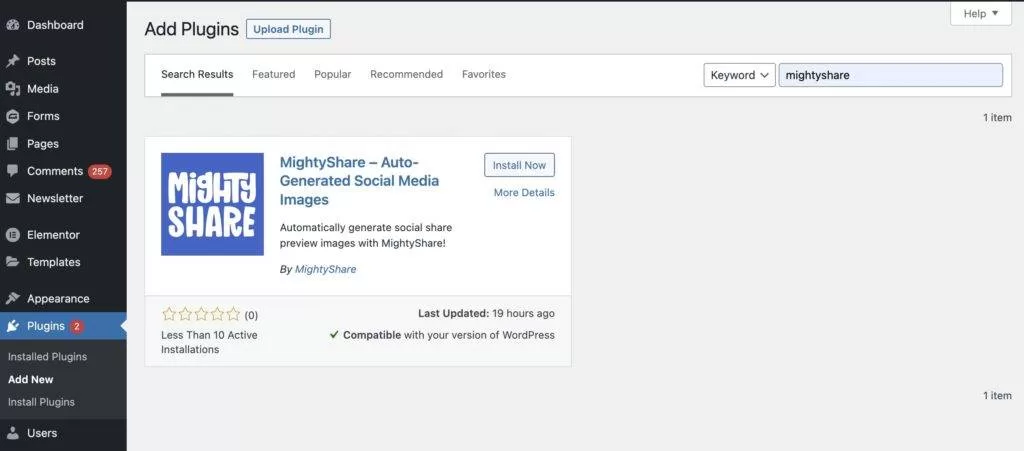This screenshot has width=1024, height=451.
Task: Open the Pages menu label
Action: coord(42,144)
